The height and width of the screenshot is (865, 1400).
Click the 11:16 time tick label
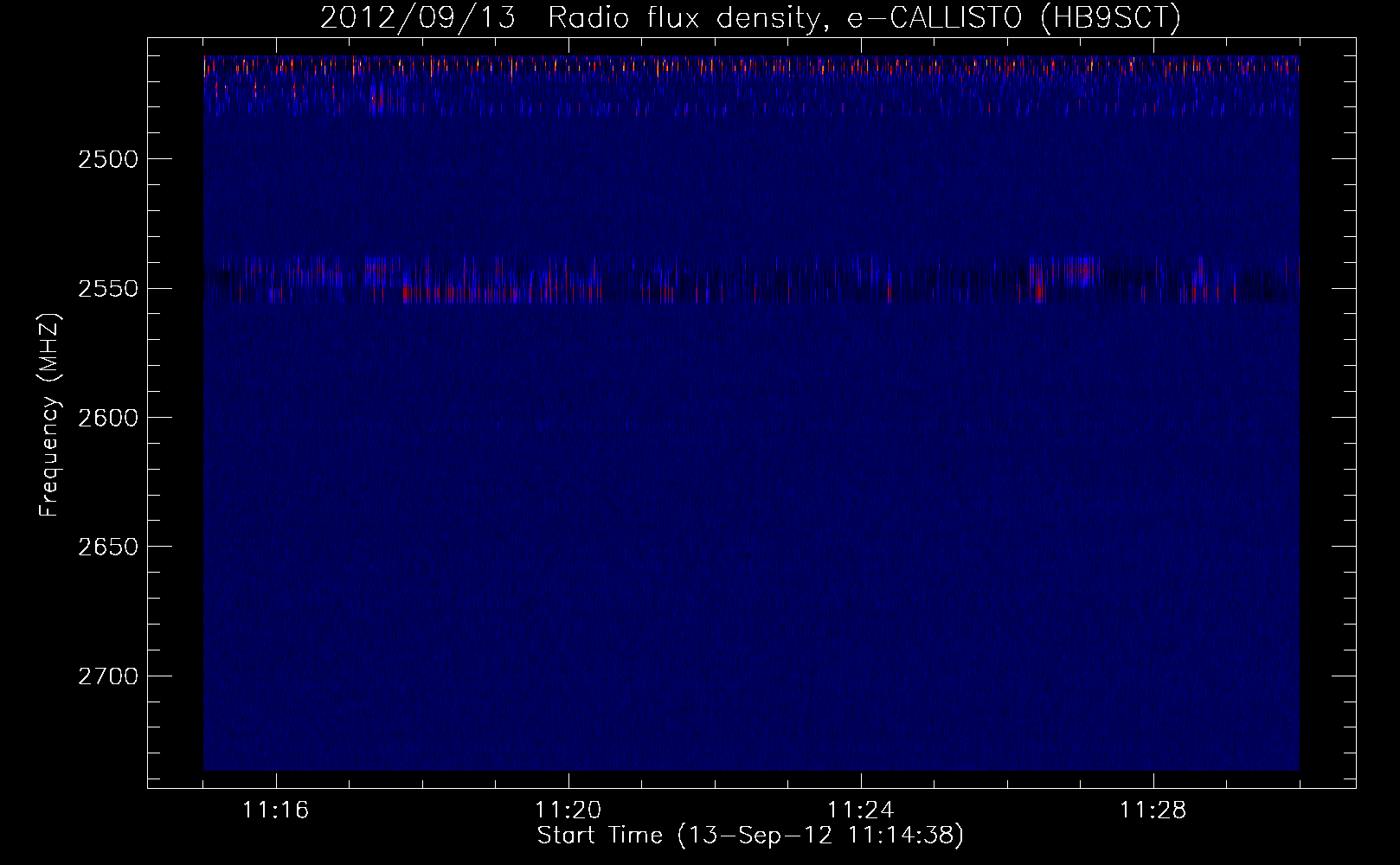pyautogui.click(x=276, y=811)
